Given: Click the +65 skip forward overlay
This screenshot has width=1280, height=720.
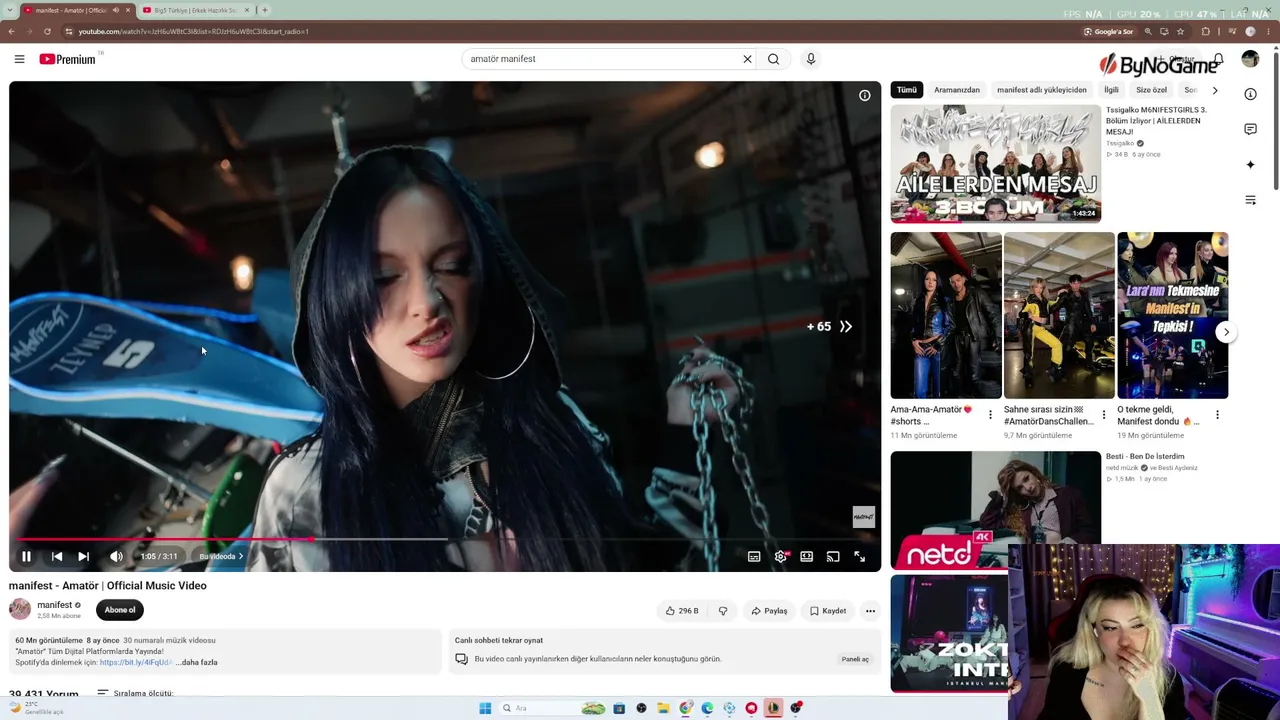Looking at the screenshot, I should click(830, 326).
